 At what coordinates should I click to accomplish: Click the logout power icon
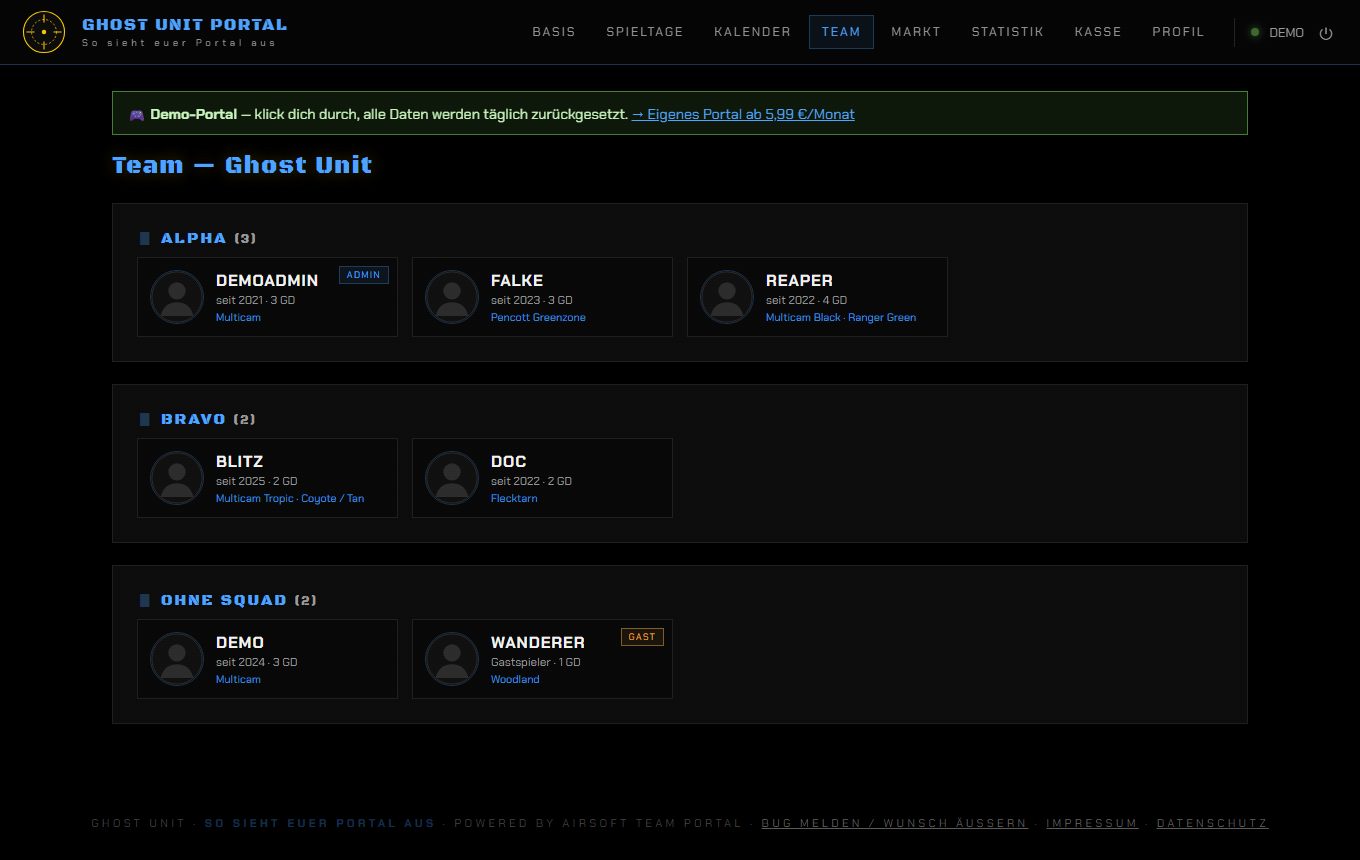[x=1326, y=33]
